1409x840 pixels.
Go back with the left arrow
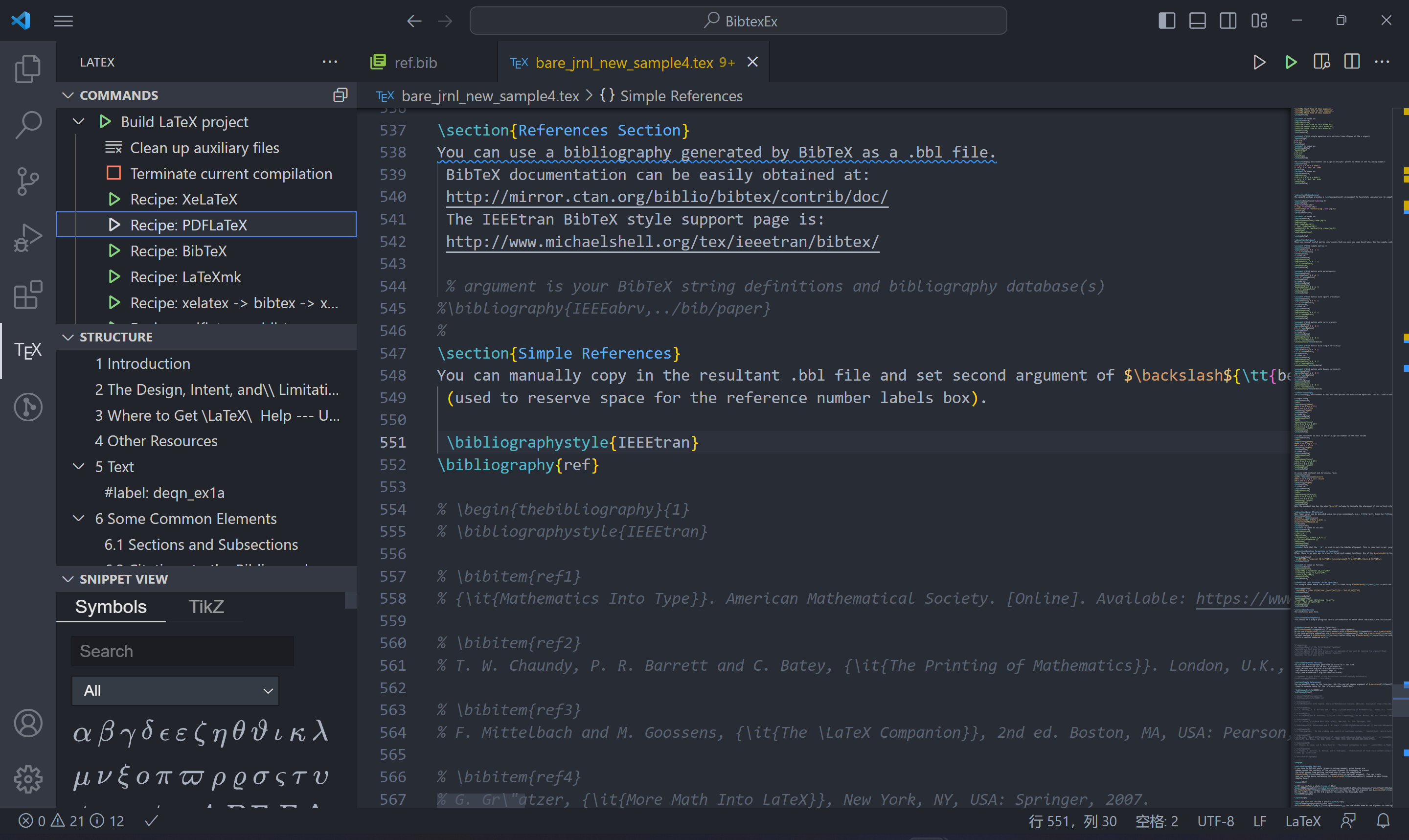[414, 21]
